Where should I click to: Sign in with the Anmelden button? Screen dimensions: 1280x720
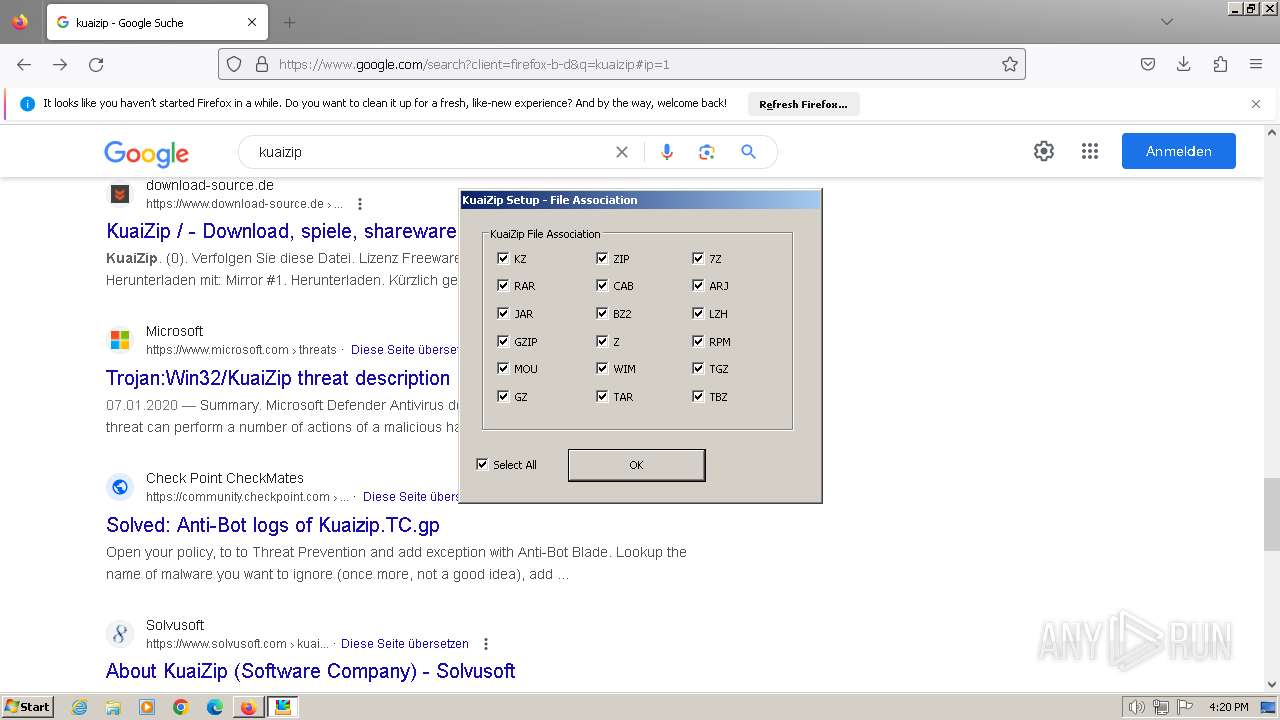point(1179,151)
